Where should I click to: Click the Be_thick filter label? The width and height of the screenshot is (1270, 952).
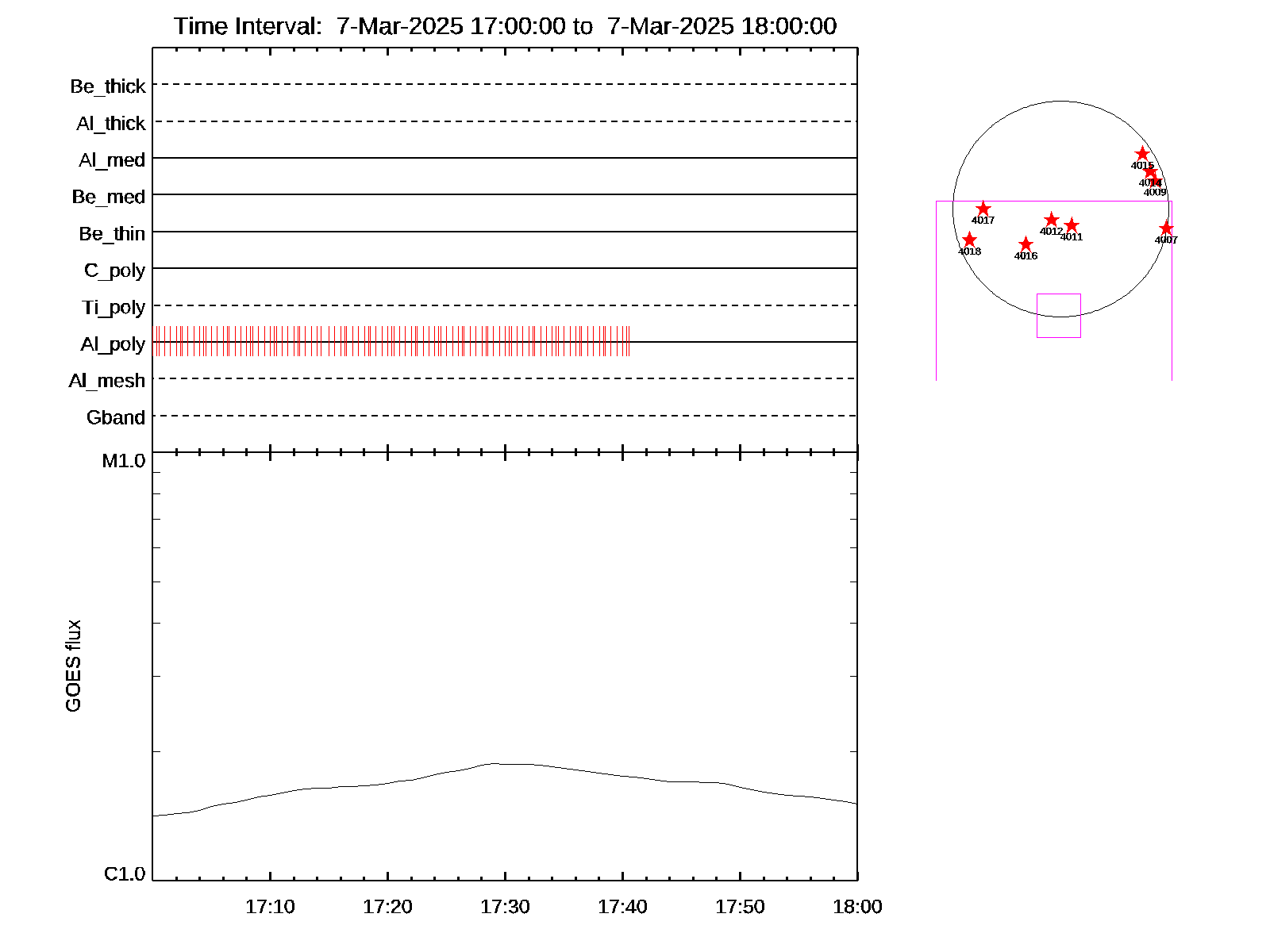click(108, 86)
